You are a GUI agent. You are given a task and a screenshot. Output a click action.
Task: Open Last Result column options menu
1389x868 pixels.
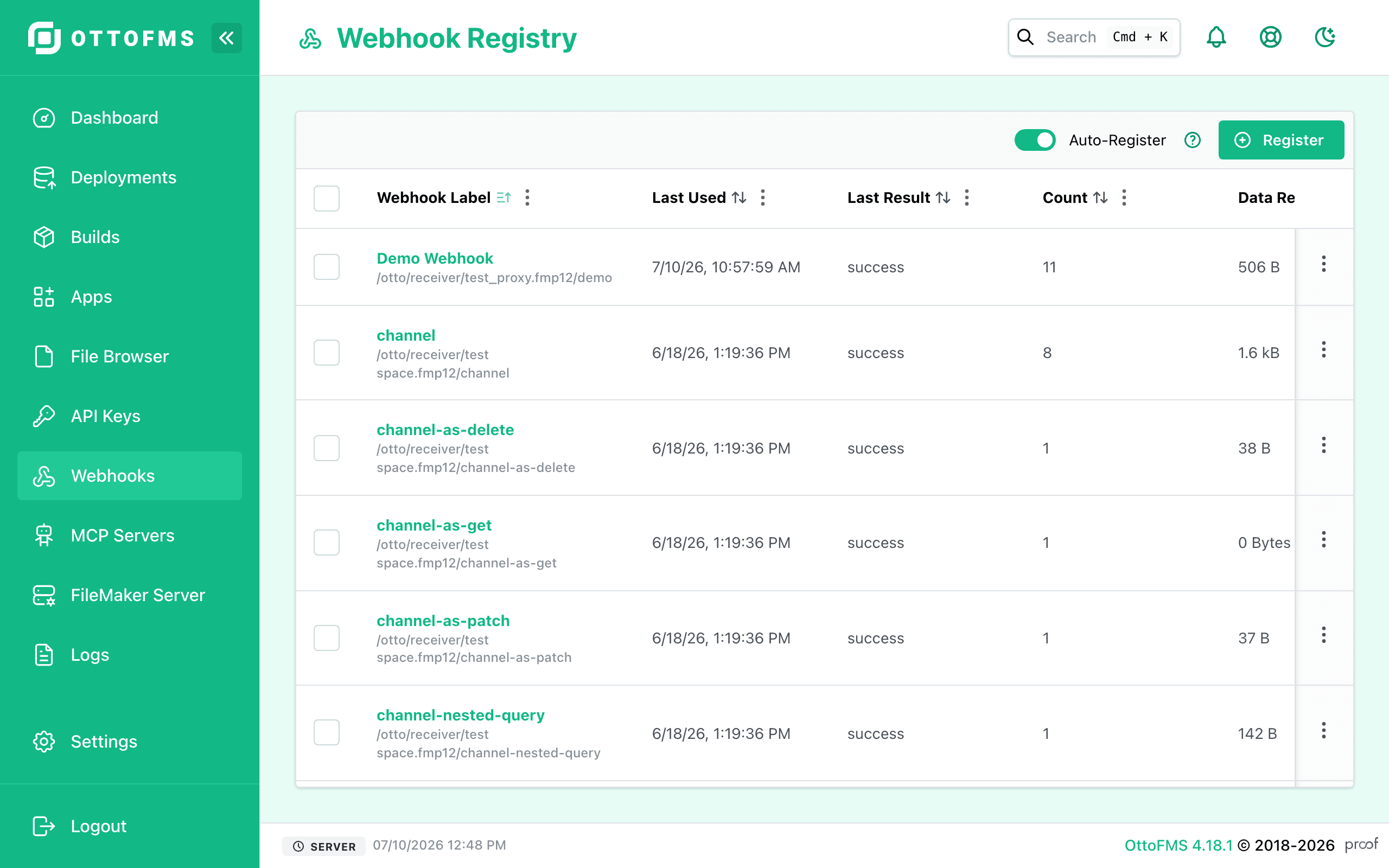[x=967, y=197]
